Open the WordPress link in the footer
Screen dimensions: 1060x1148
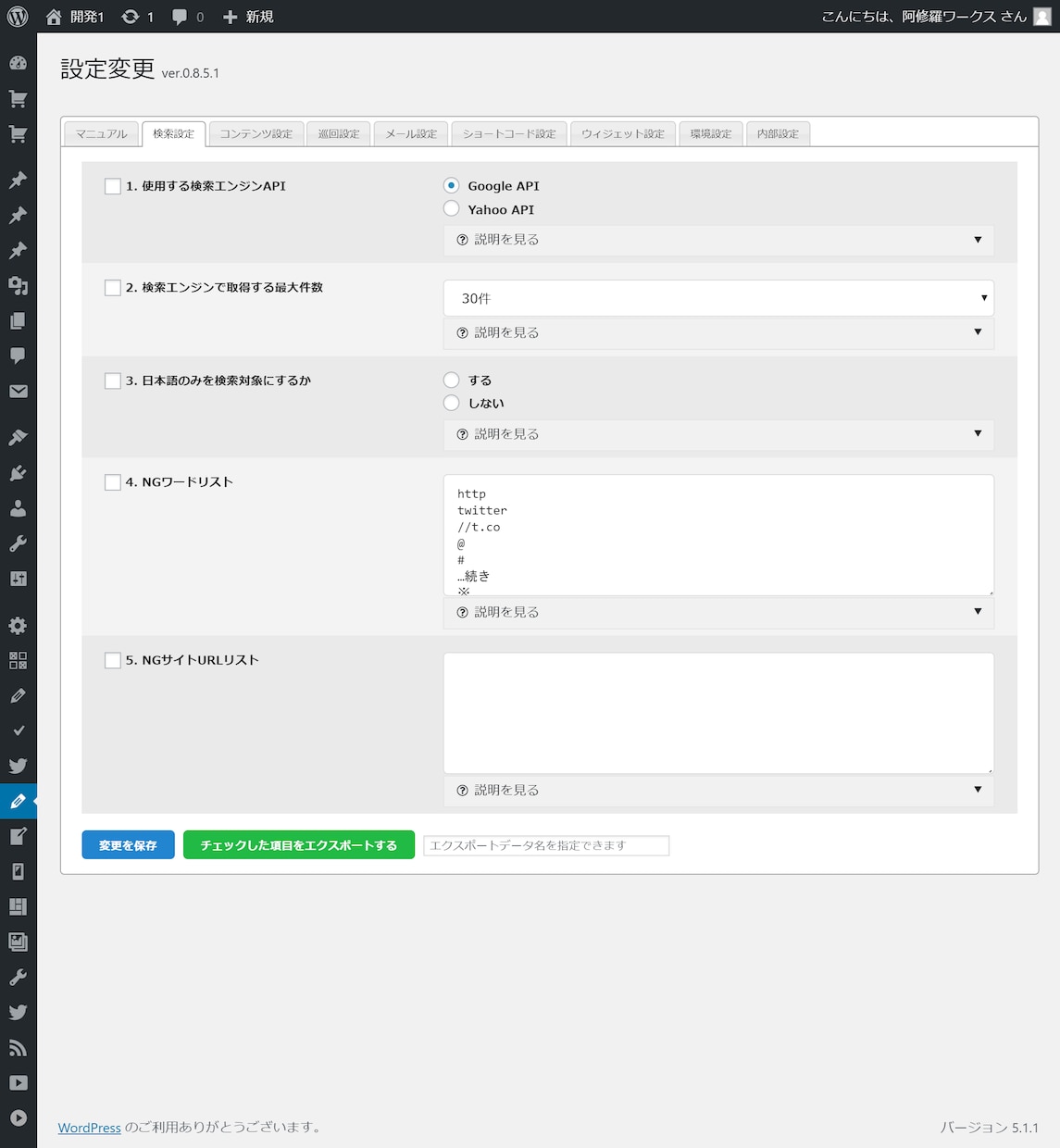pos(90,1128)
